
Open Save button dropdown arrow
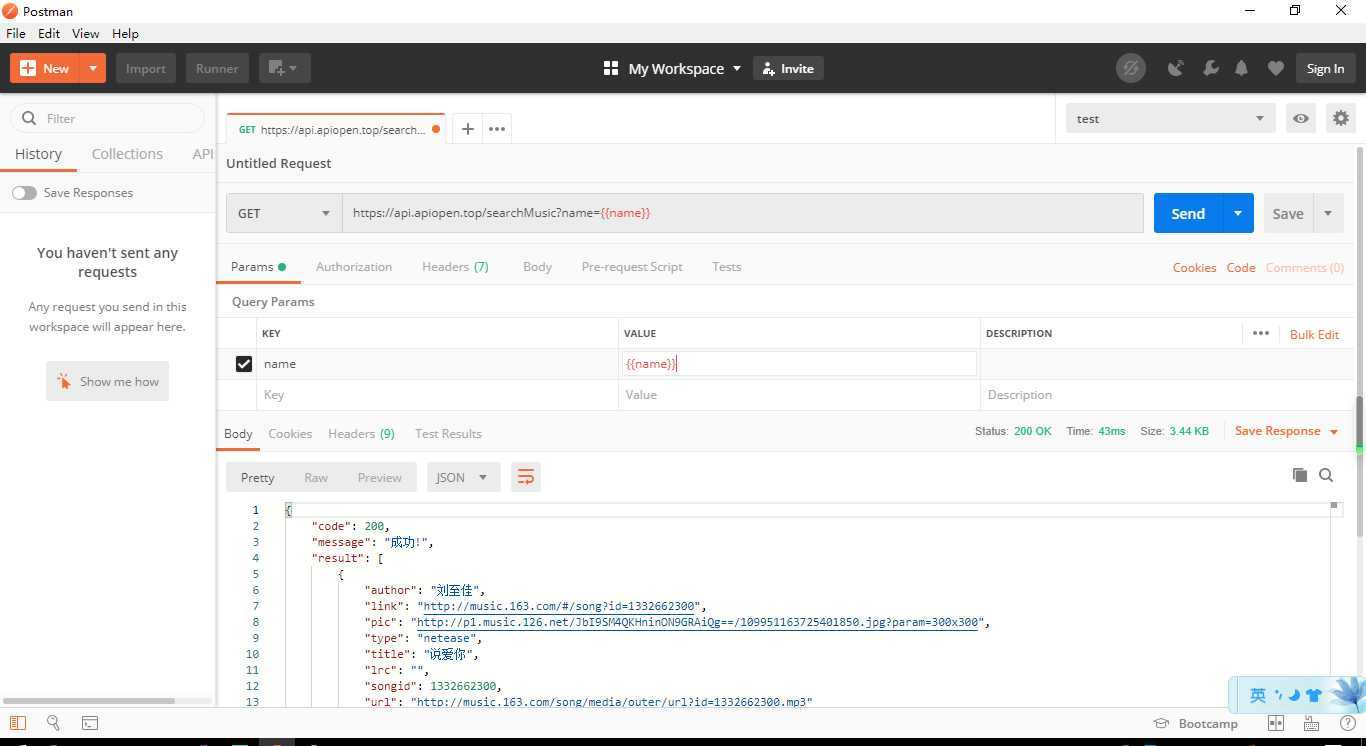point(1328,213)
